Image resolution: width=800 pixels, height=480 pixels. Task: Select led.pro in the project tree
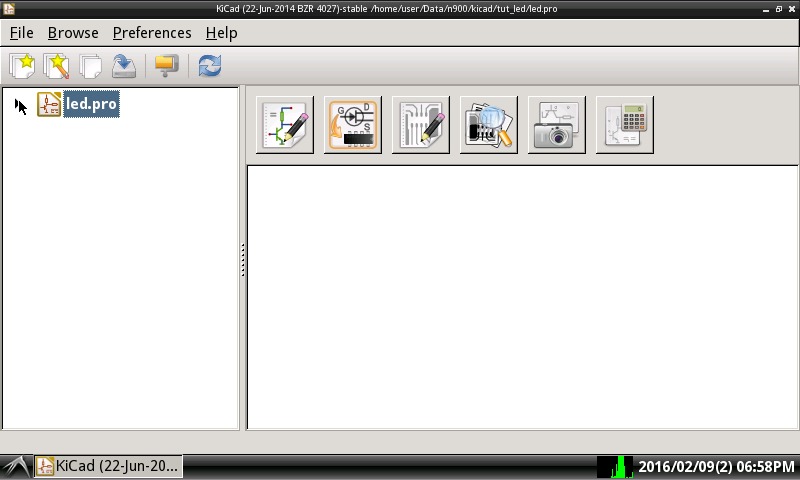[x=91, y=104]
